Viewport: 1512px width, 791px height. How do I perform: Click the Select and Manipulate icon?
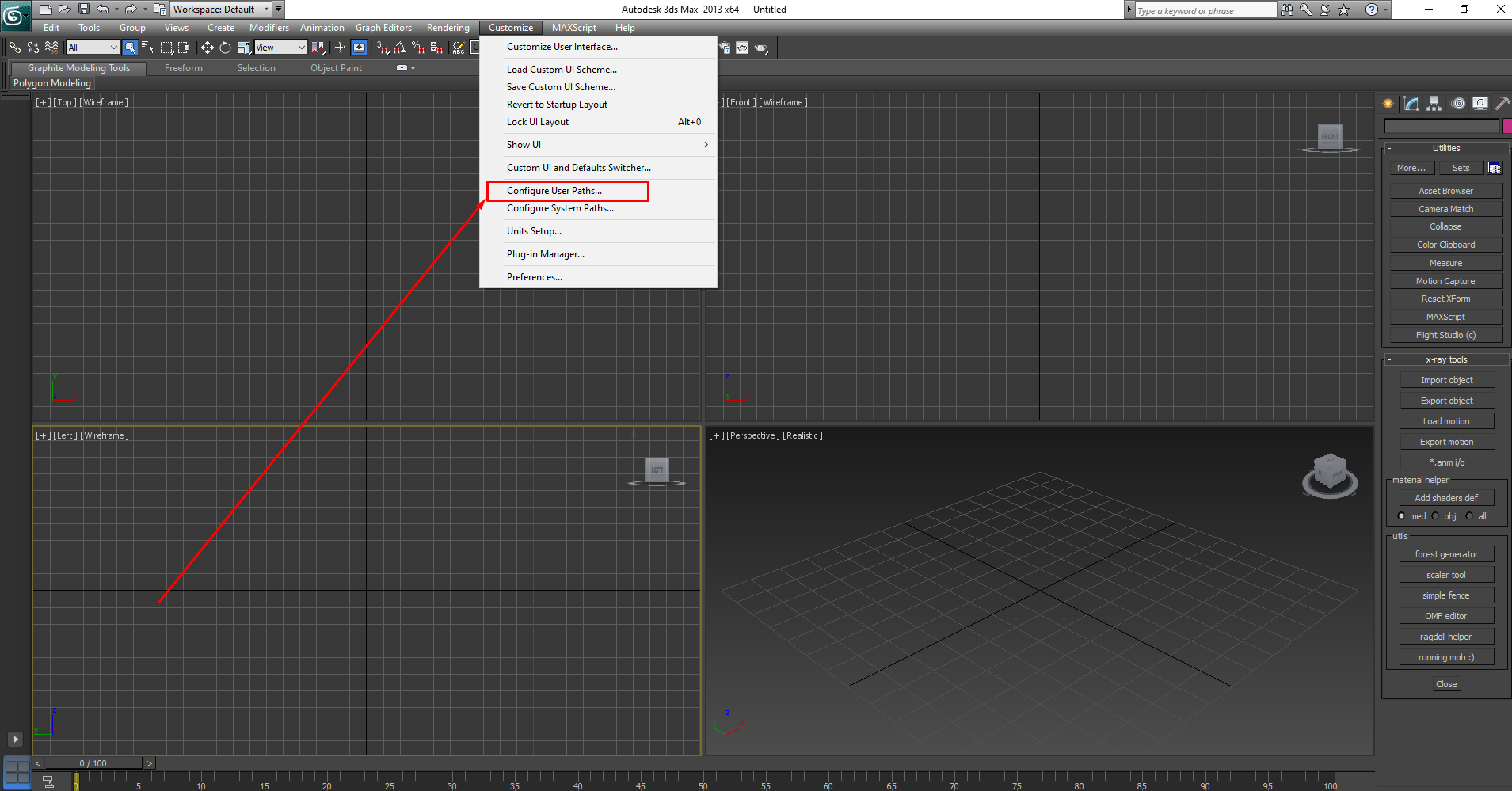click(340, 48)
